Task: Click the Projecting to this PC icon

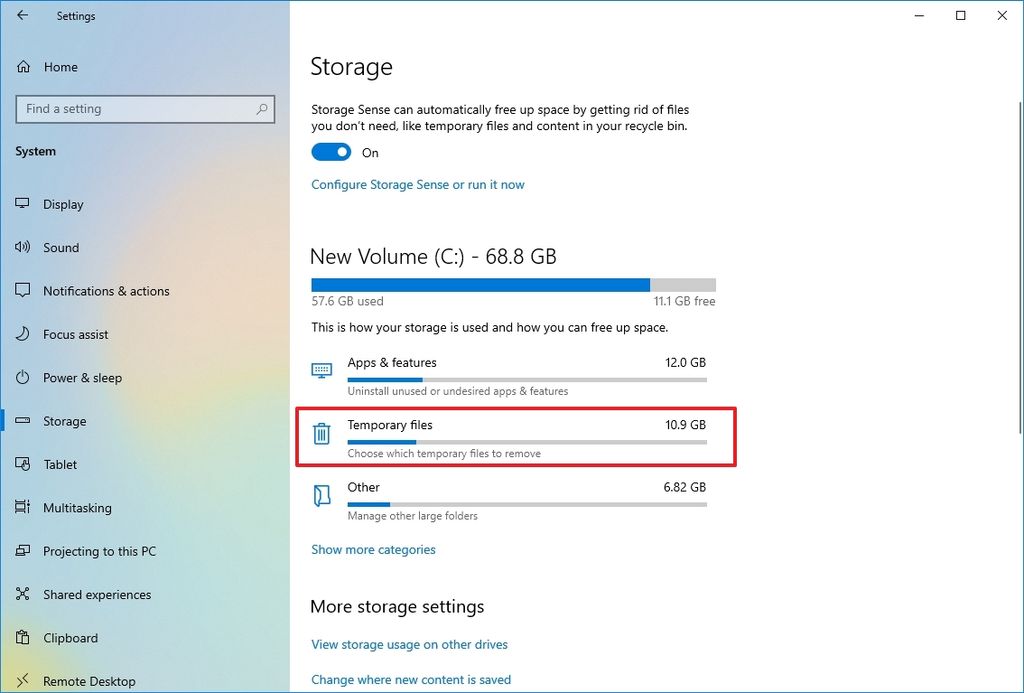Action: [x=22, y=551]
